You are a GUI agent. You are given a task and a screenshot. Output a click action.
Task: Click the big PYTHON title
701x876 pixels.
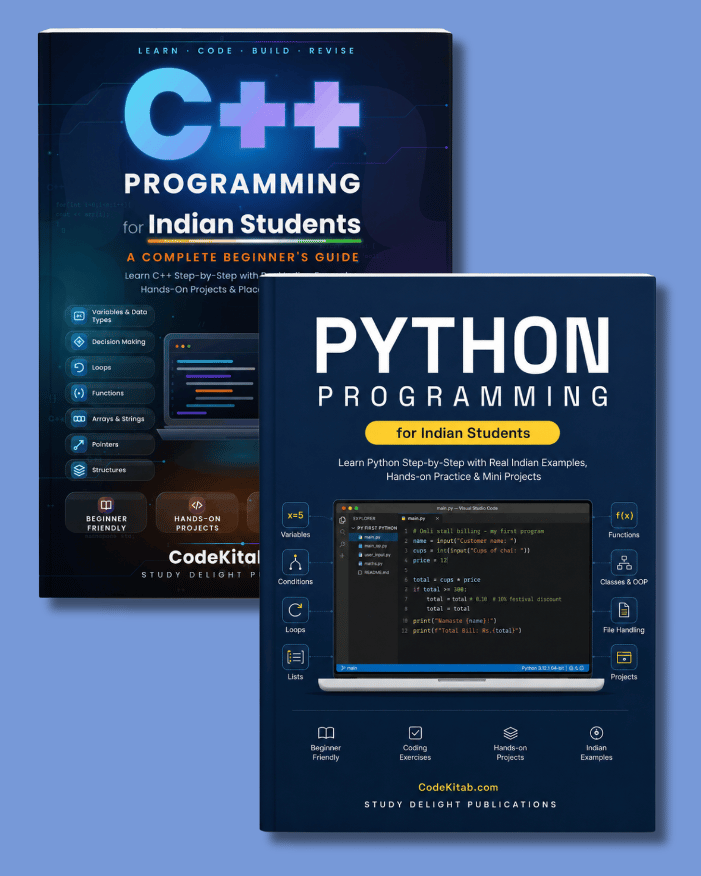(462, 345)
